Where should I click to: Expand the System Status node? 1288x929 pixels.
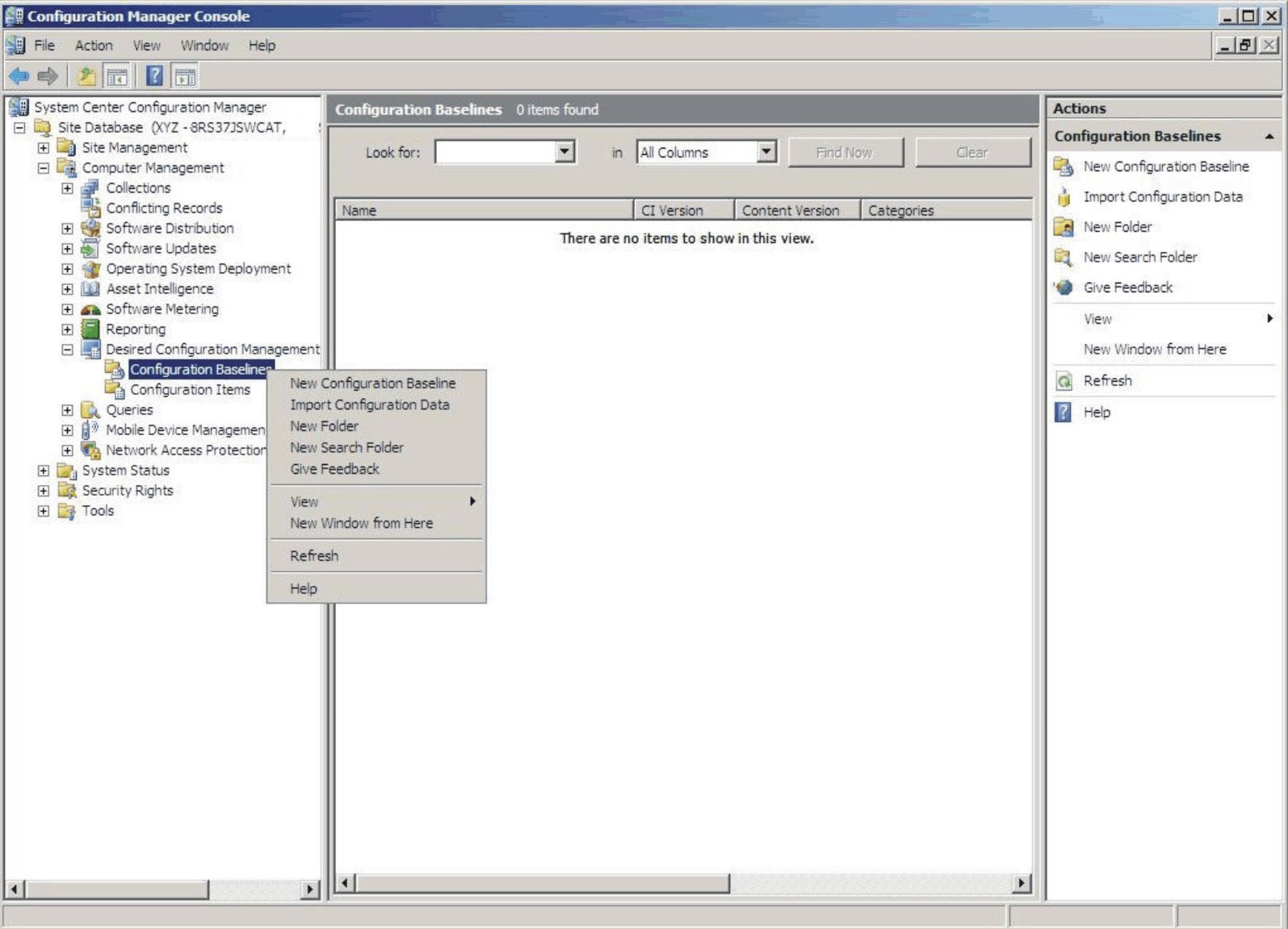point(44,471)
